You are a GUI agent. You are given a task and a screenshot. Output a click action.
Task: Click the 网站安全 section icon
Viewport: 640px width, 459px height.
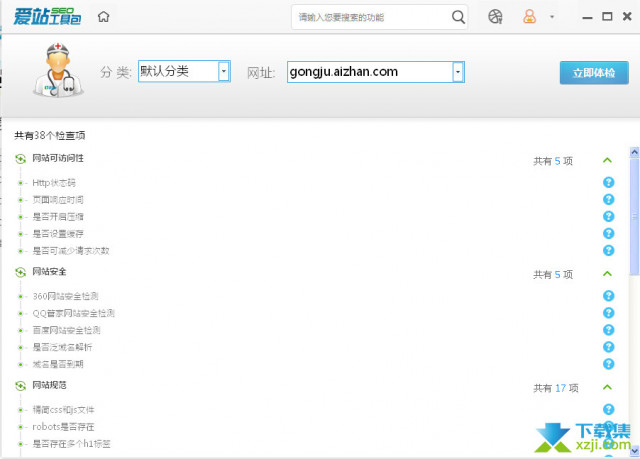[20, 272]
